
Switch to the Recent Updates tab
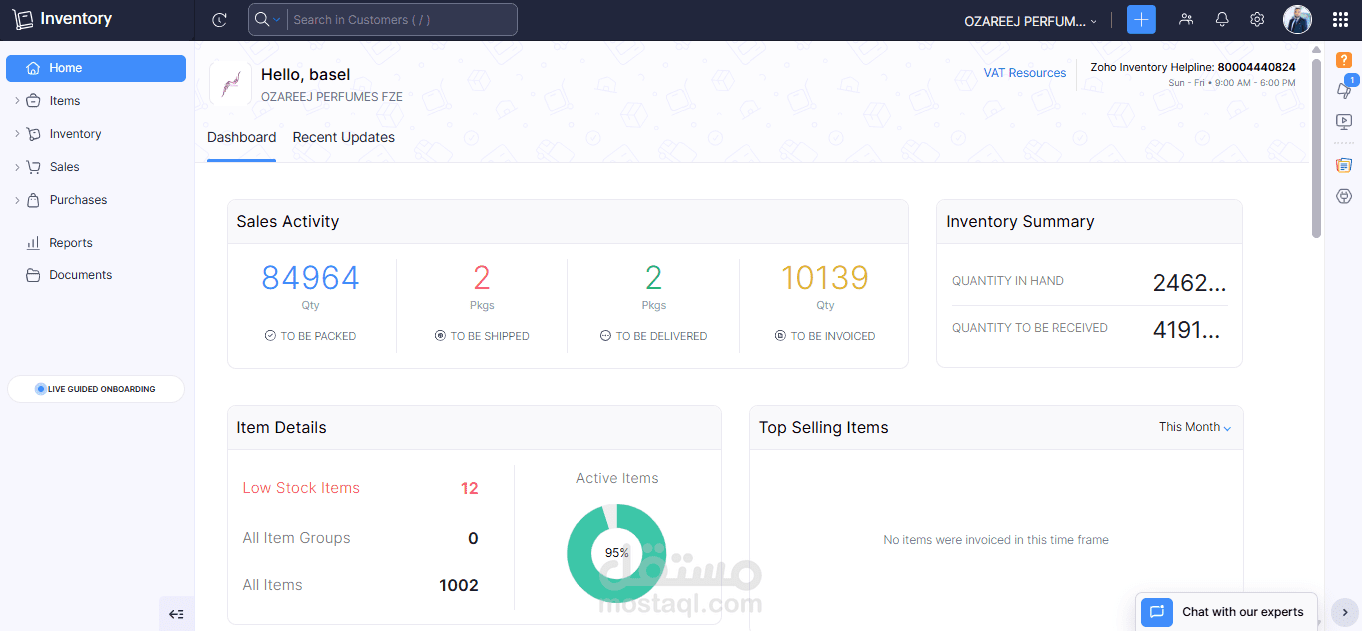[x=344, y=138]
